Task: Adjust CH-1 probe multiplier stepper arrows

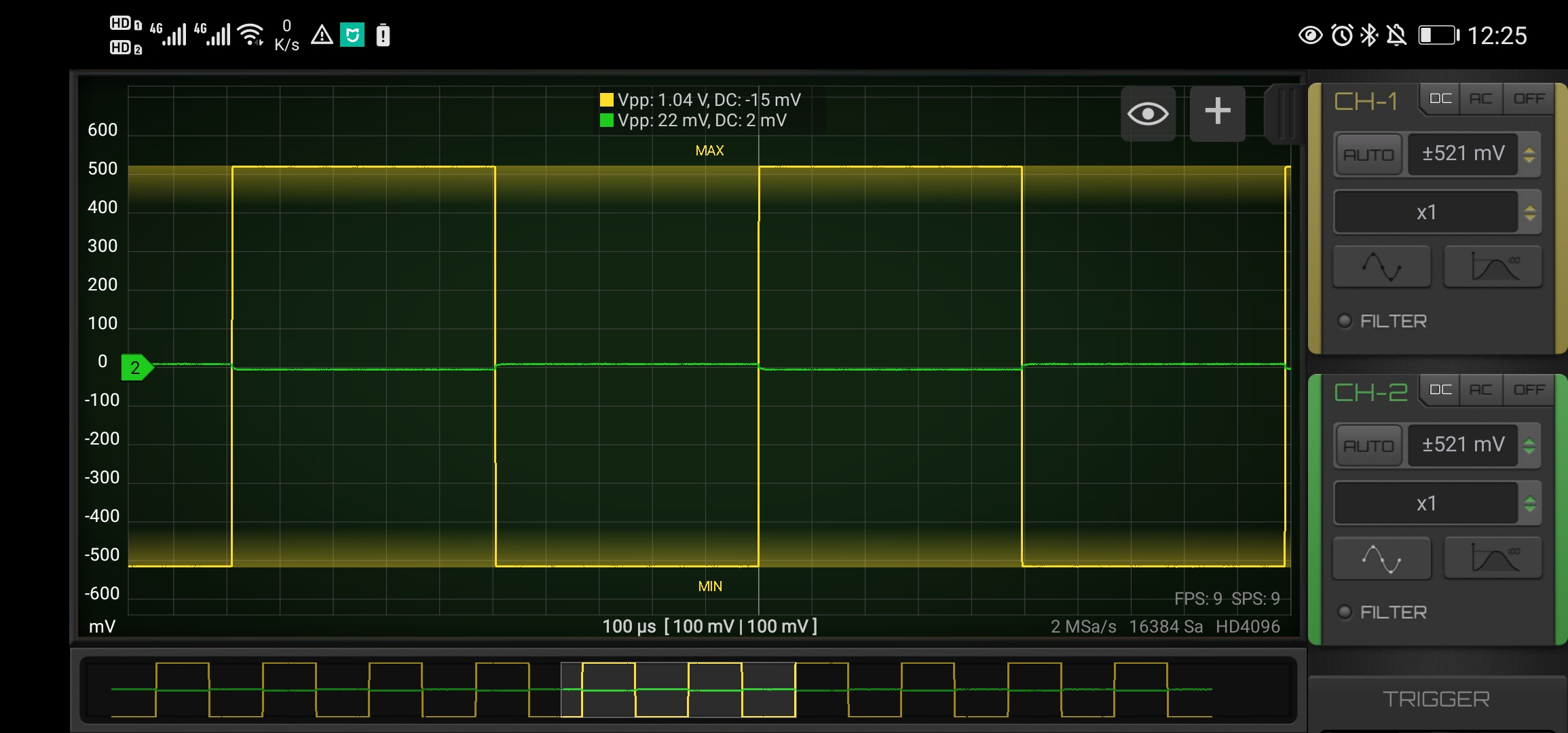Action: [1529, 212]
